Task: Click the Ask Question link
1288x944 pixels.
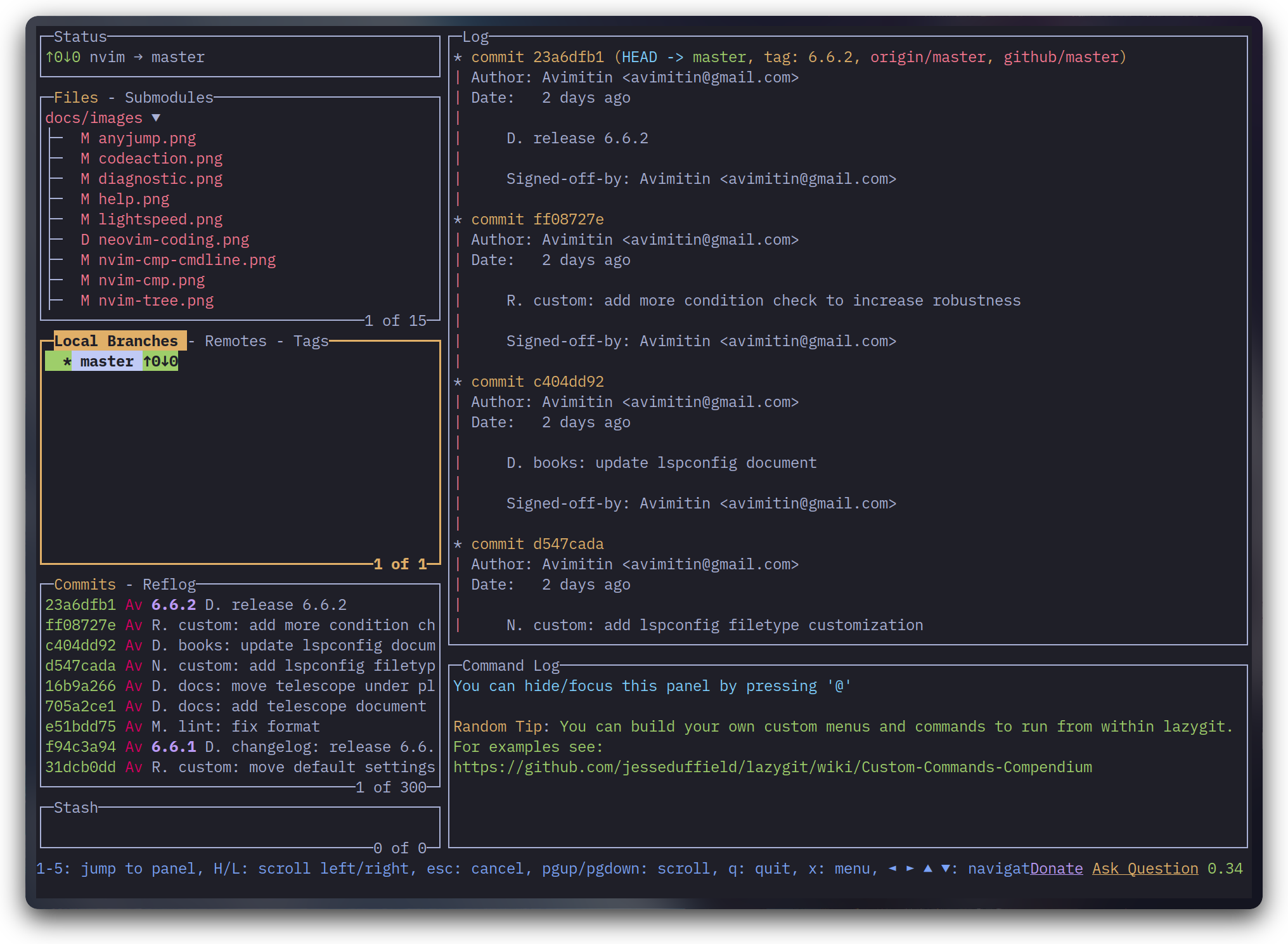Action: click(1145, 869)
